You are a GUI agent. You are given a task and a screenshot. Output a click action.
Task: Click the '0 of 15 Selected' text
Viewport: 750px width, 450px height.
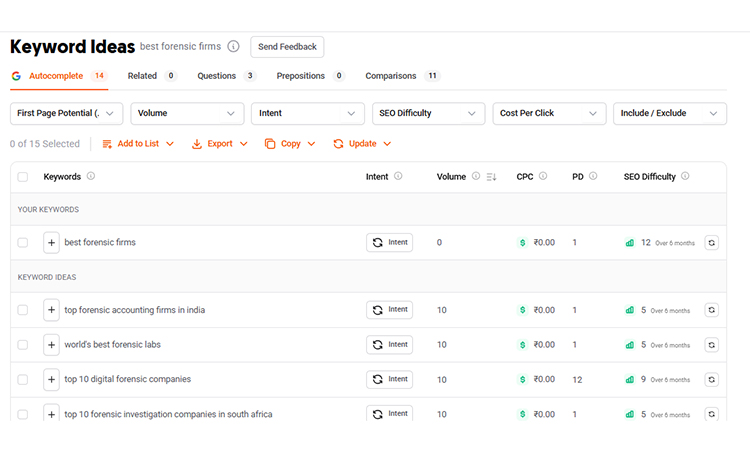tap(44, 143)
